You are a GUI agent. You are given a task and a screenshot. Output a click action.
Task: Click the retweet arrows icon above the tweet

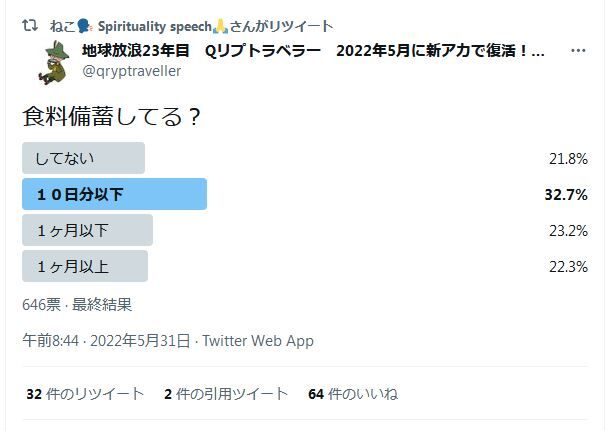coord(30,26)
